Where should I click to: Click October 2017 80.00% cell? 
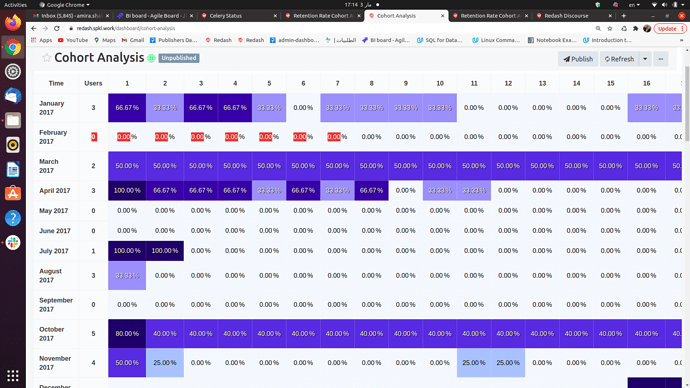click(127, 334)
